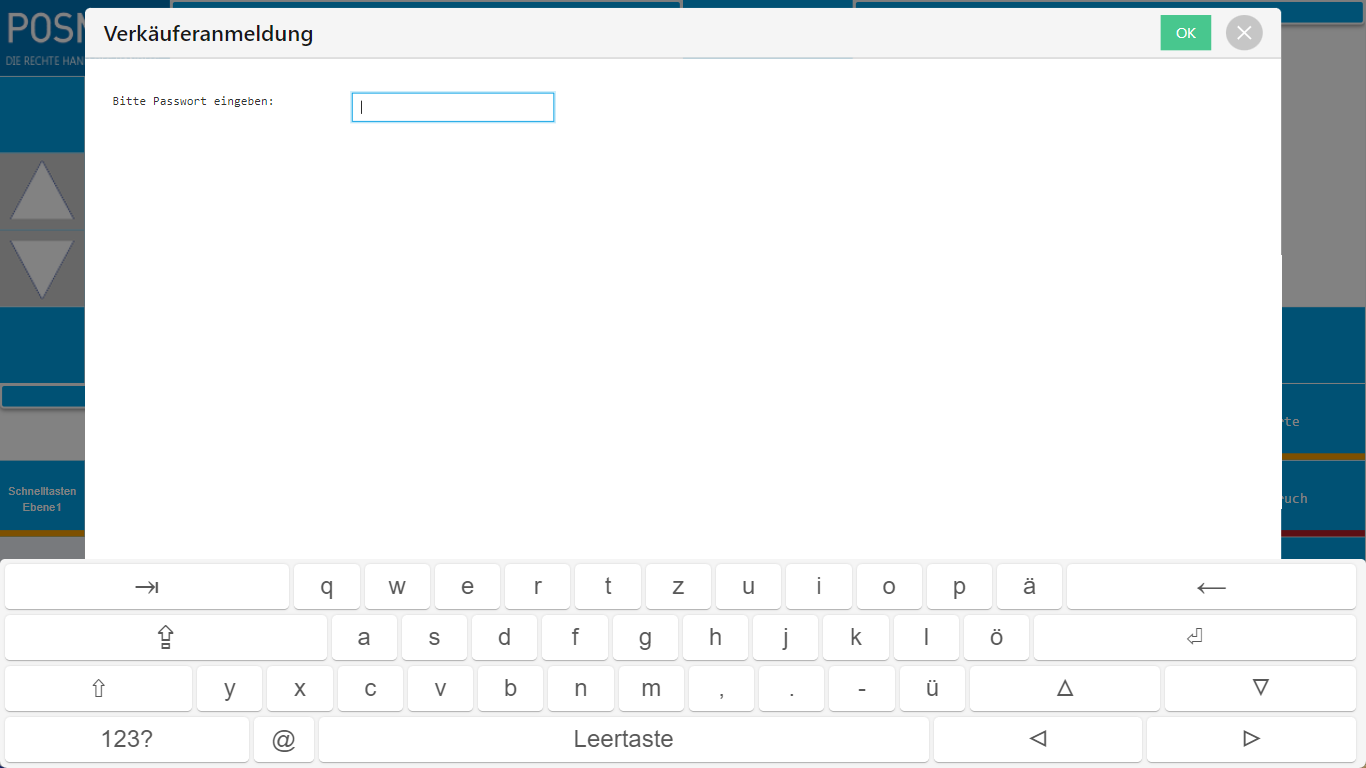1366x768 pixels.
Task: Click the password input field
Action: click(x=452, y=108)
